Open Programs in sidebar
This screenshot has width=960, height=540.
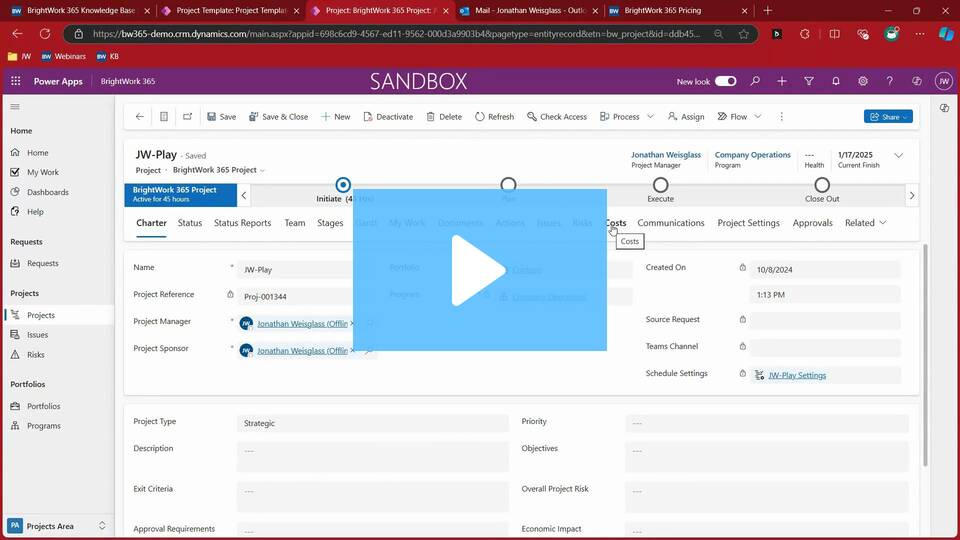tap(43, 426)
